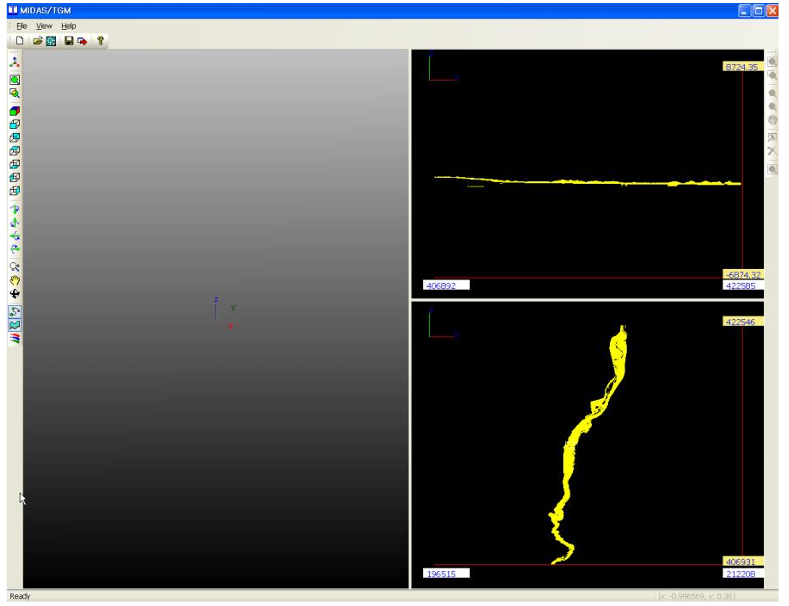
Task: Select the yellow hand pan tool
Action: (x=15, y=280)
